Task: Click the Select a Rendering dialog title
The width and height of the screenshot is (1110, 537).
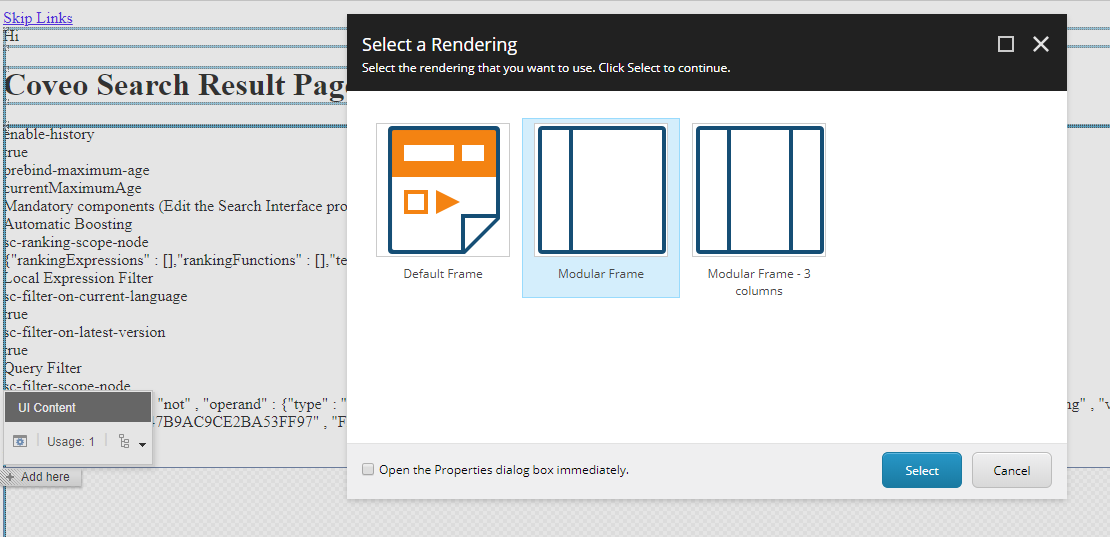Action: (x=440, y=45)
